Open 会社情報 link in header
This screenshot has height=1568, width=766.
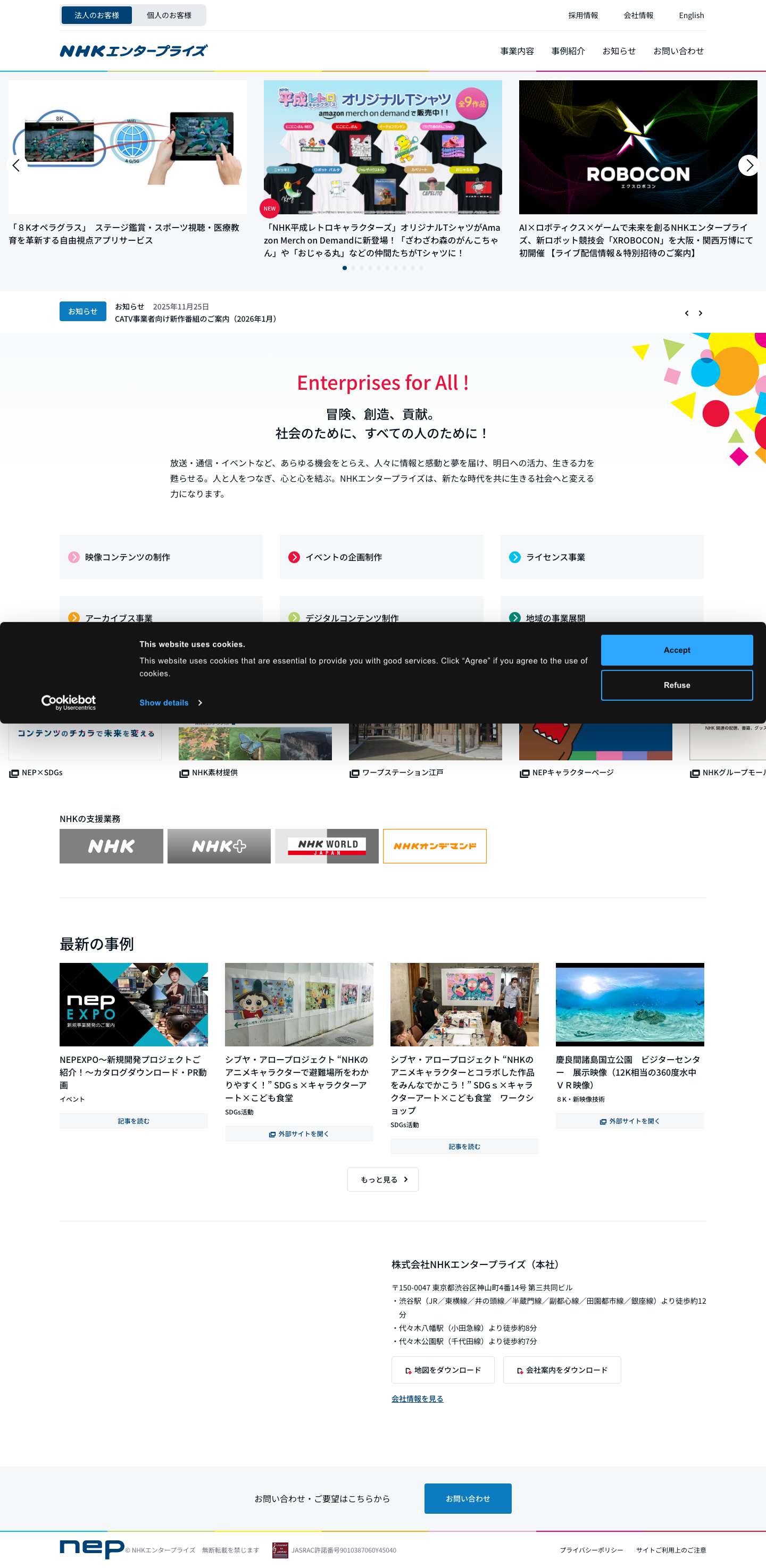[x=638, y=15]
